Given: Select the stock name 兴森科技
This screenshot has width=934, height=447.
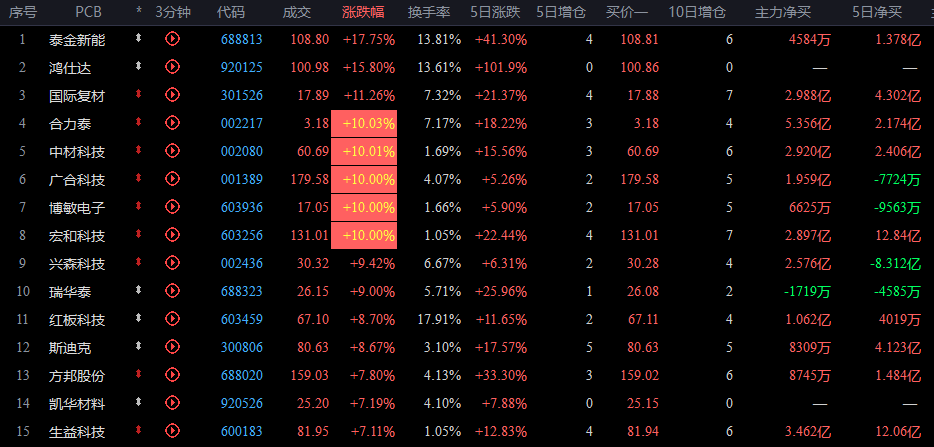Looking at the screenshot, I should click(x=77, y=264).
